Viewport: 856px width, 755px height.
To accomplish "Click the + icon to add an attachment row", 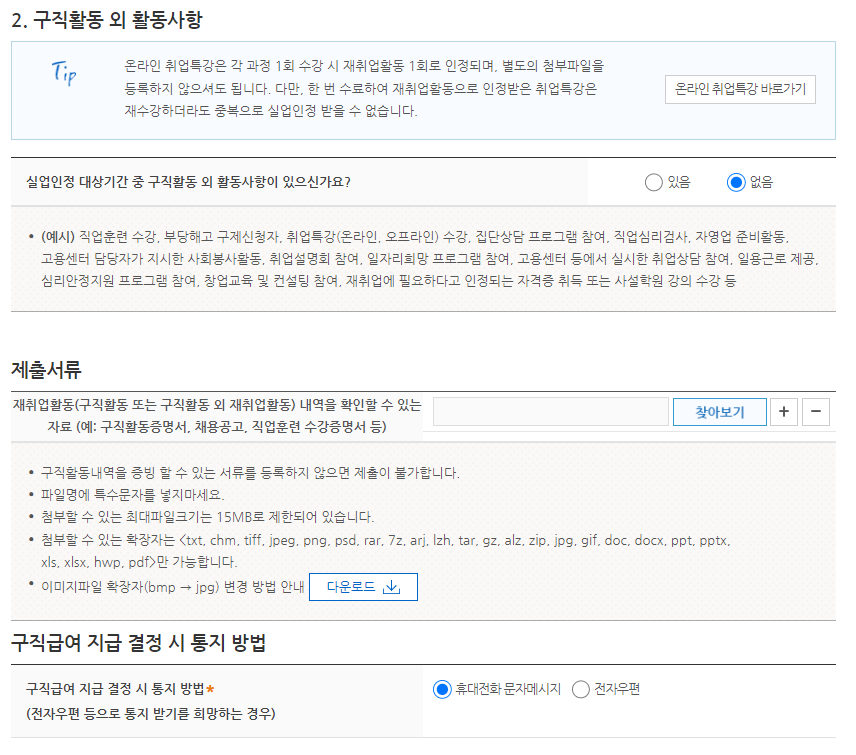I will click(x=784, y=411).
